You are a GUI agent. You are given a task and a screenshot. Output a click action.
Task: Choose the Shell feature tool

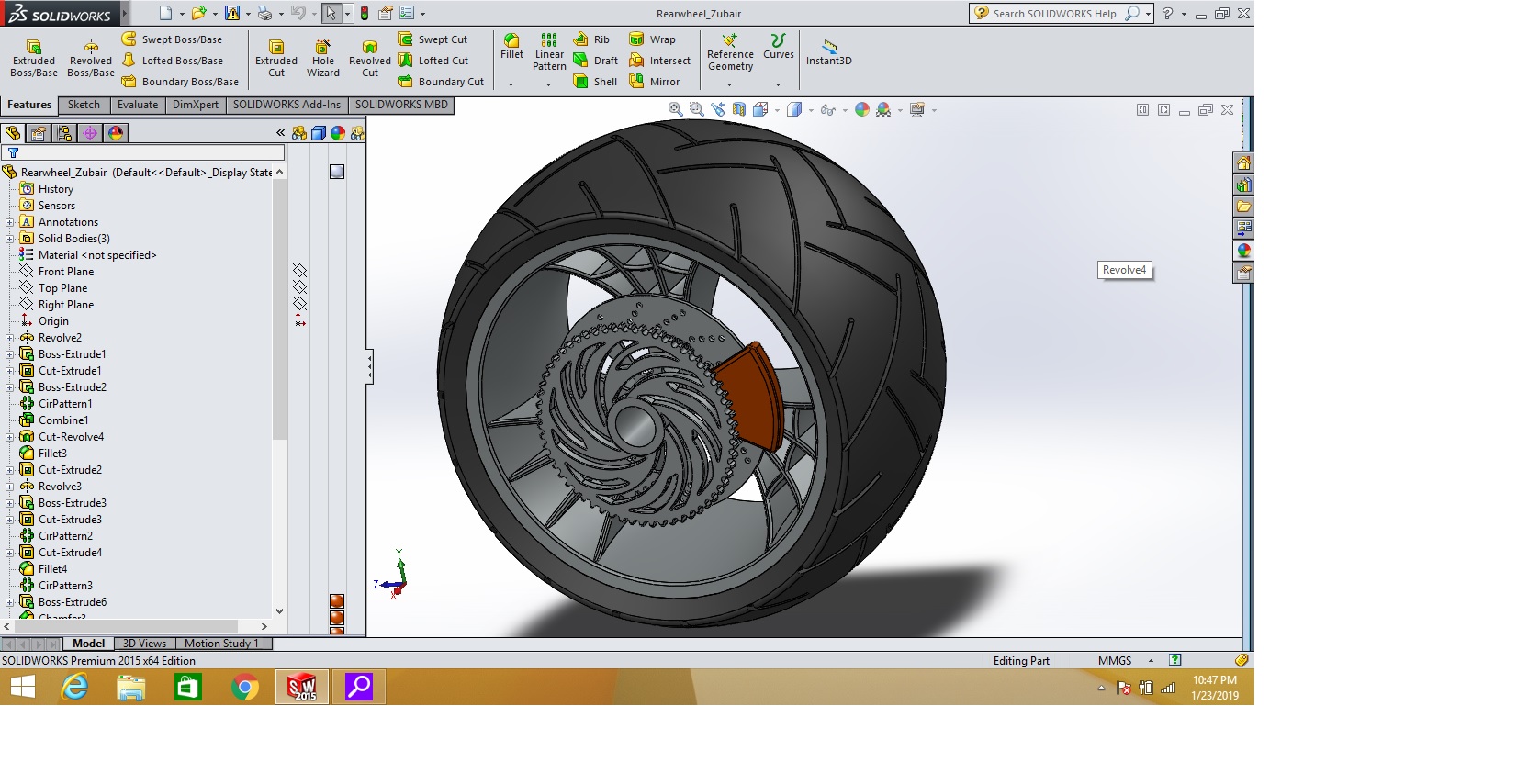pyautogui.click(x=595, y=82)
